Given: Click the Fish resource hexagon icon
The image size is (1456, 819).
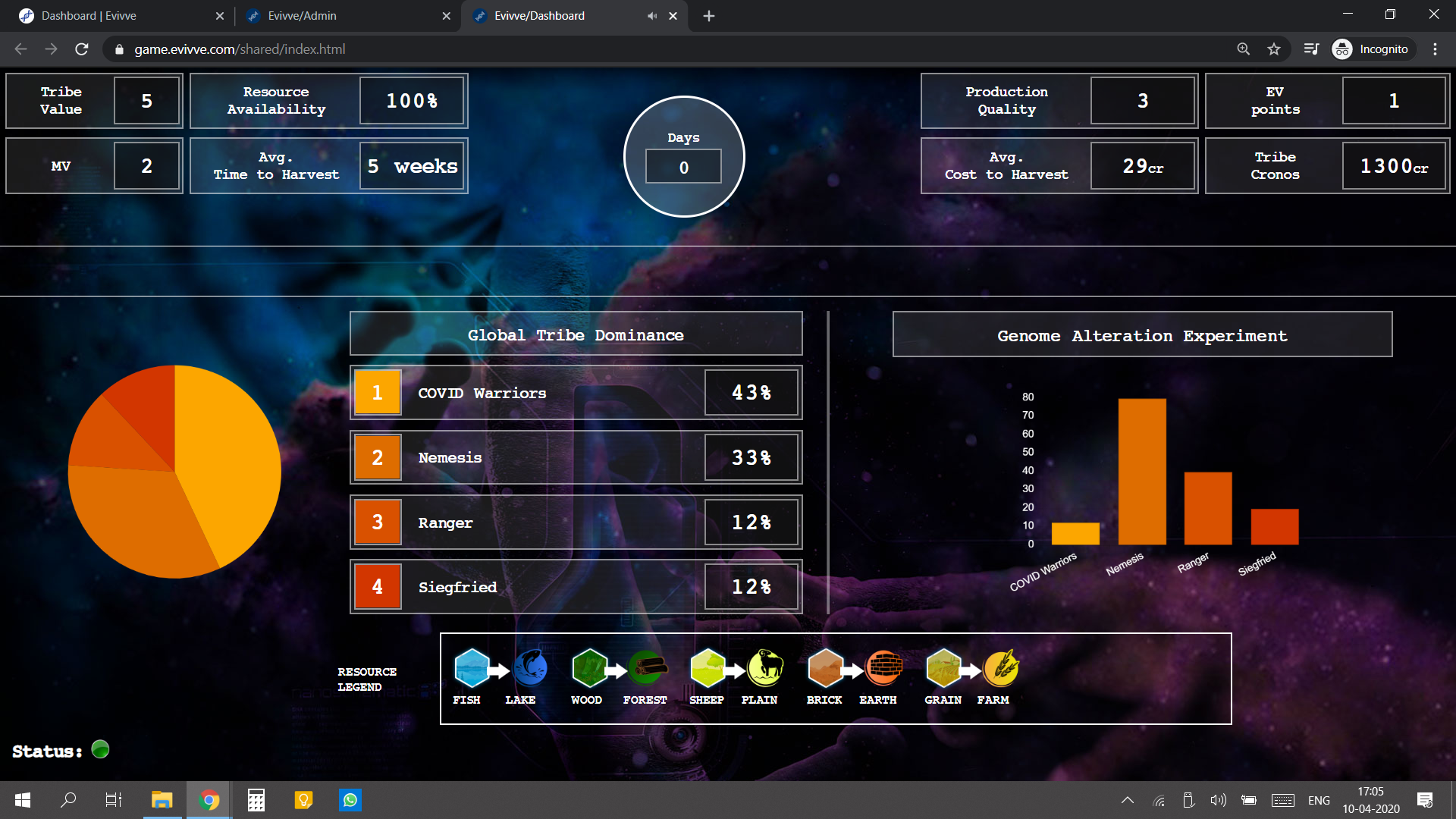Looking at the screenshot, I should [471, 667].
